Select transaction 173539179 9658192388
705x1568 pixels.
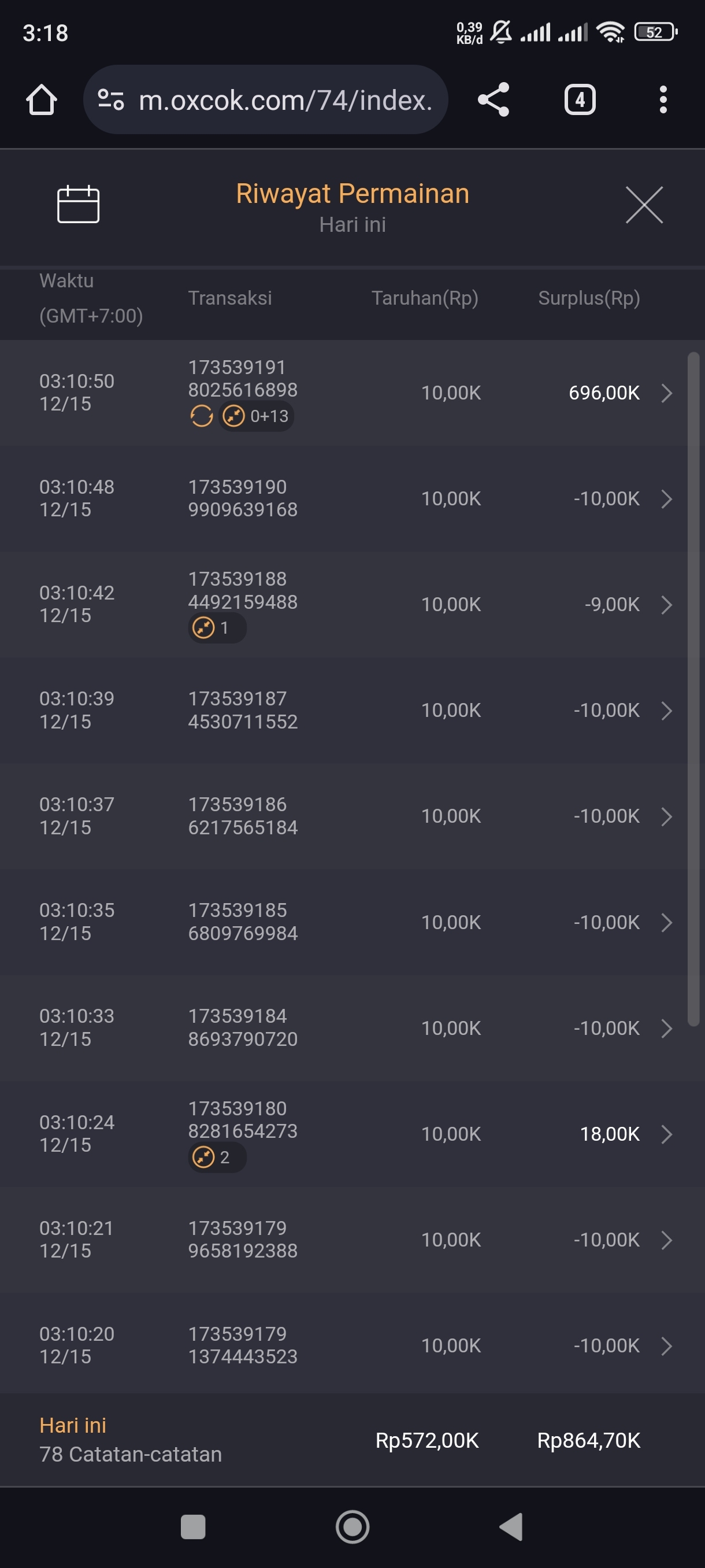pos(243,1239)
